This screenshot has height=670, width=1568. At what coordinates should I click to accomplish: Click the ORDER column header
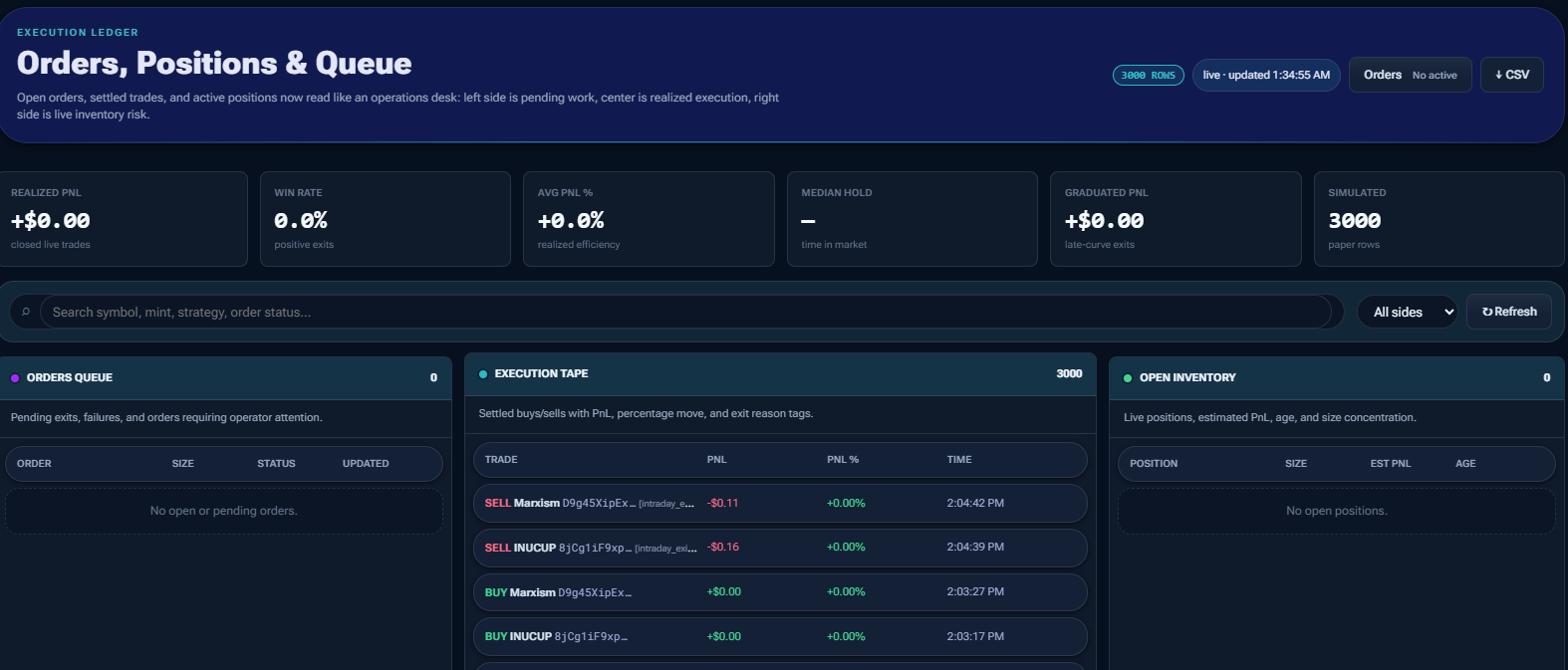pyautogui.click(x=34, y=464)
